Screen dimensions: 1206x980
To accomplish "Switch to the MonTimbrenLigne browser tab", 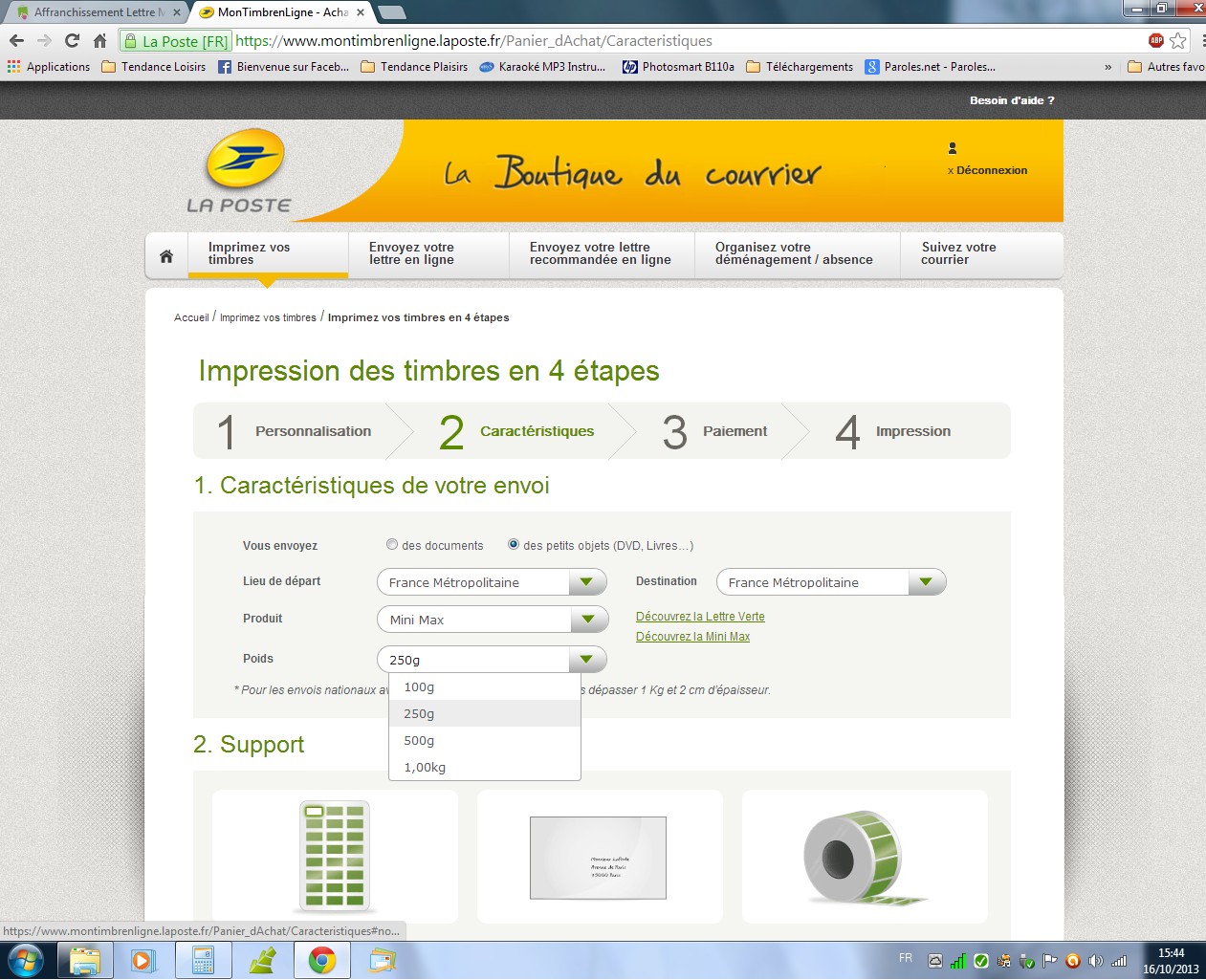I will [282, 12].
